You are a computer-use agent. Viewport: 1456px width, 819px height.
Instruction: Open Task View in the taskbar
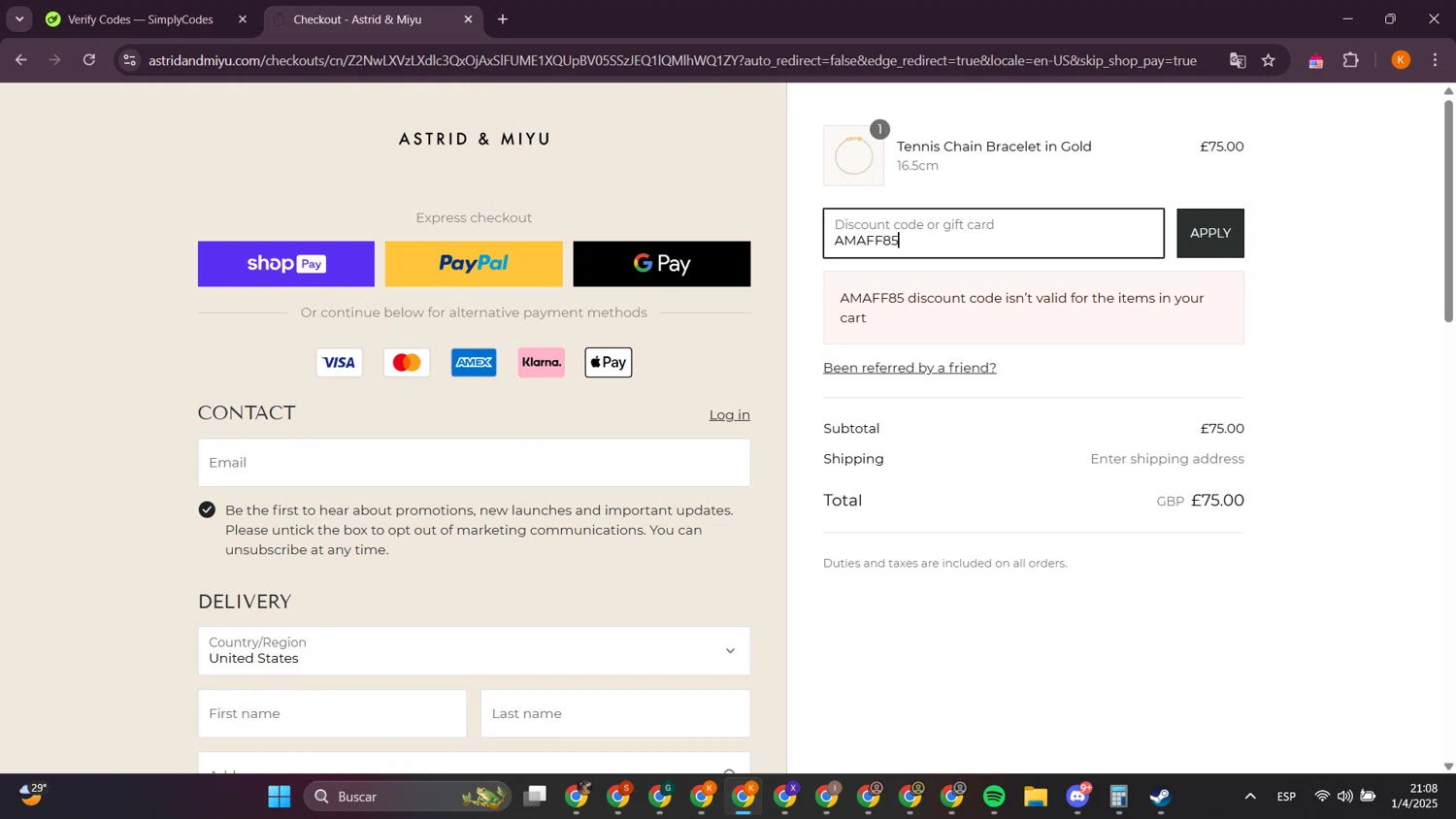coord(535,797)
